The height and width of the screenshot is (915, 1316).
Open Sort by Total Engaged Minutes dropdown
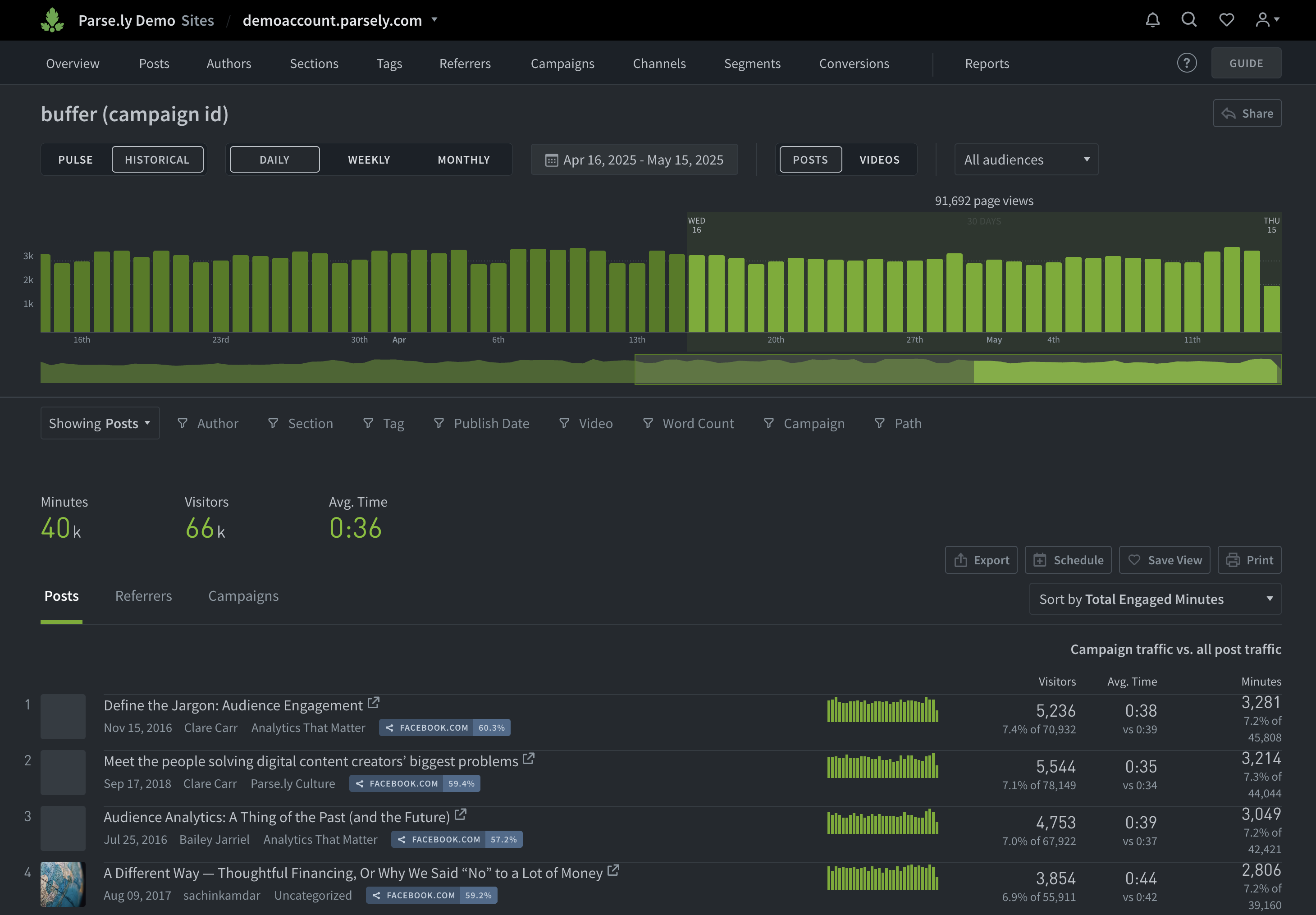coord(1155,599)
